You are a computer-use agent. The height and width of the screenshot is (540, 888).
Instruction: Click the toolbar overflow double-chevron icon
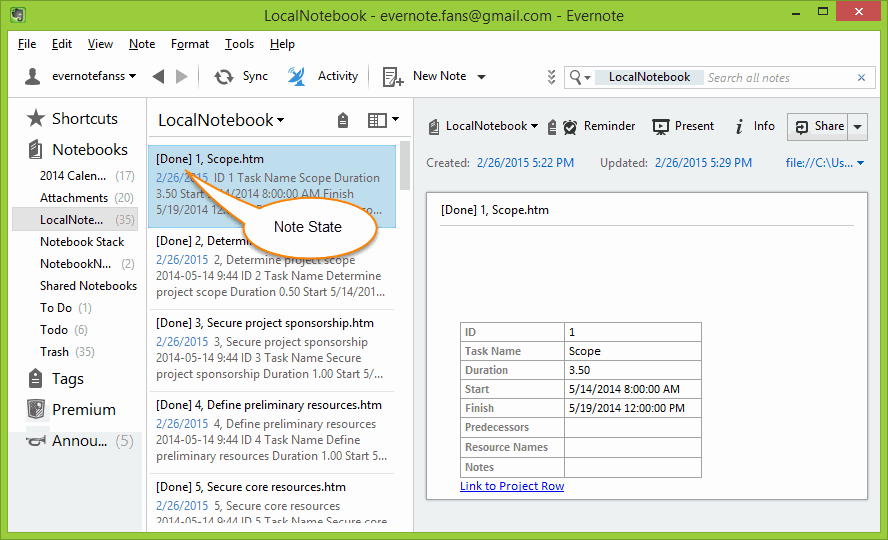point(551,77)
